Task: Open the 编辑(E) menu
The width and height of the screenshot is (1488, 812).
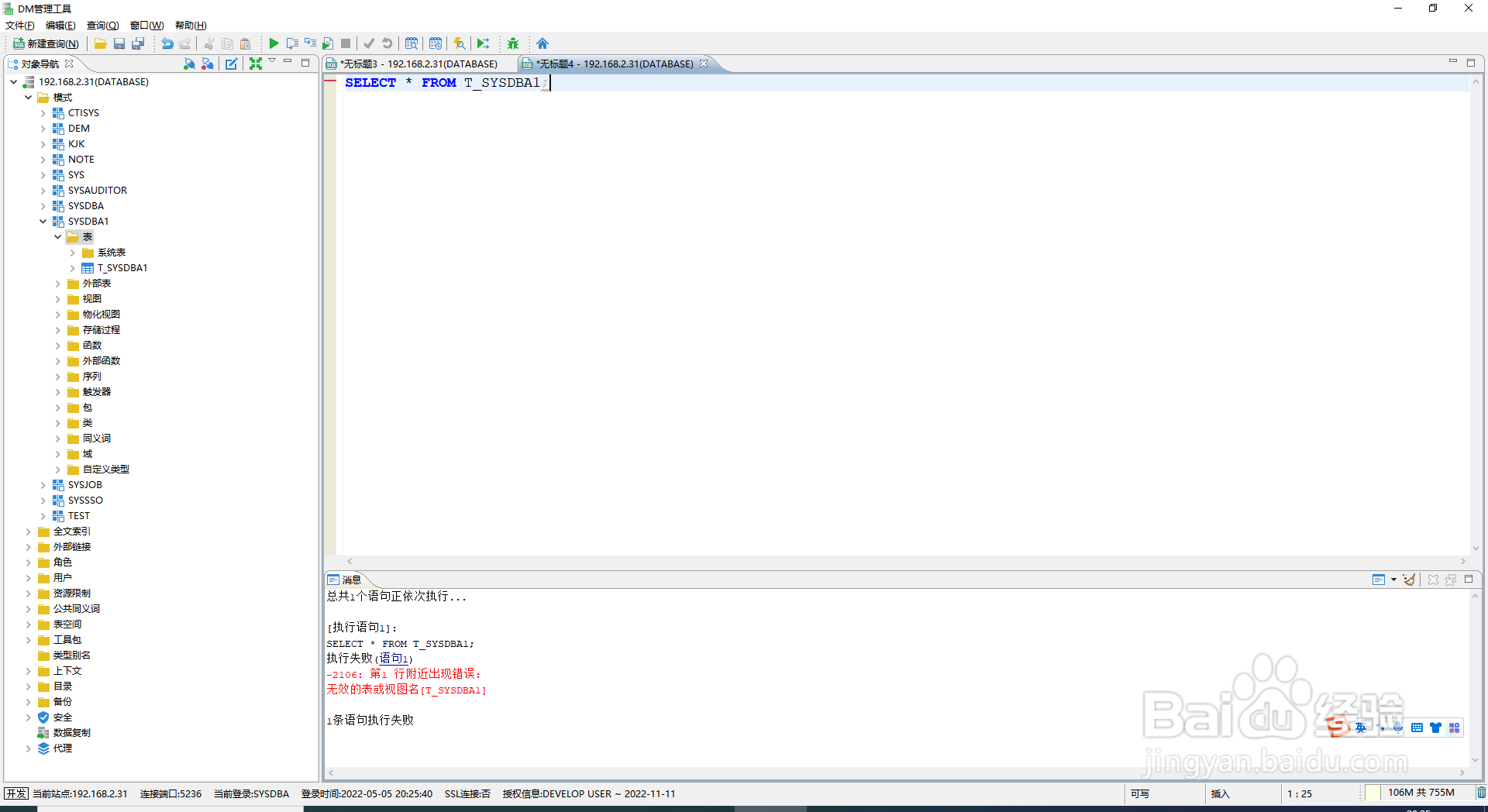Action: (60, 26)
